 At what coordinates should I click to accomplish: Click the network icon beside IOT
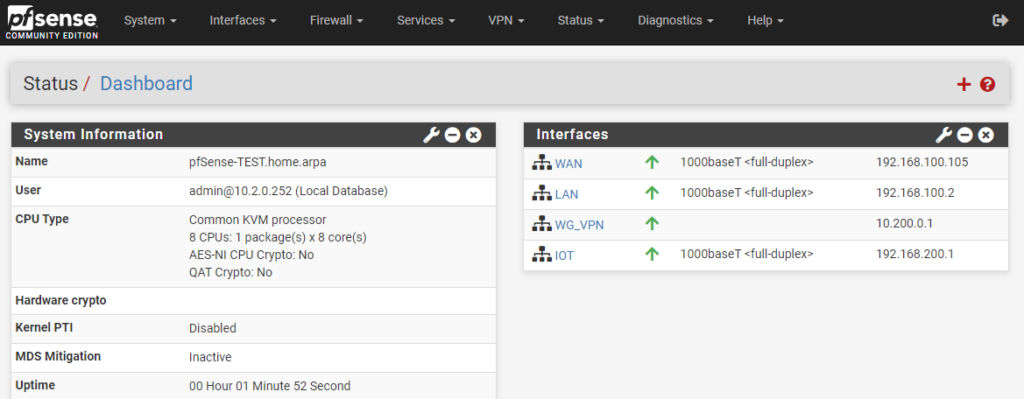click(x=541, y=255)
